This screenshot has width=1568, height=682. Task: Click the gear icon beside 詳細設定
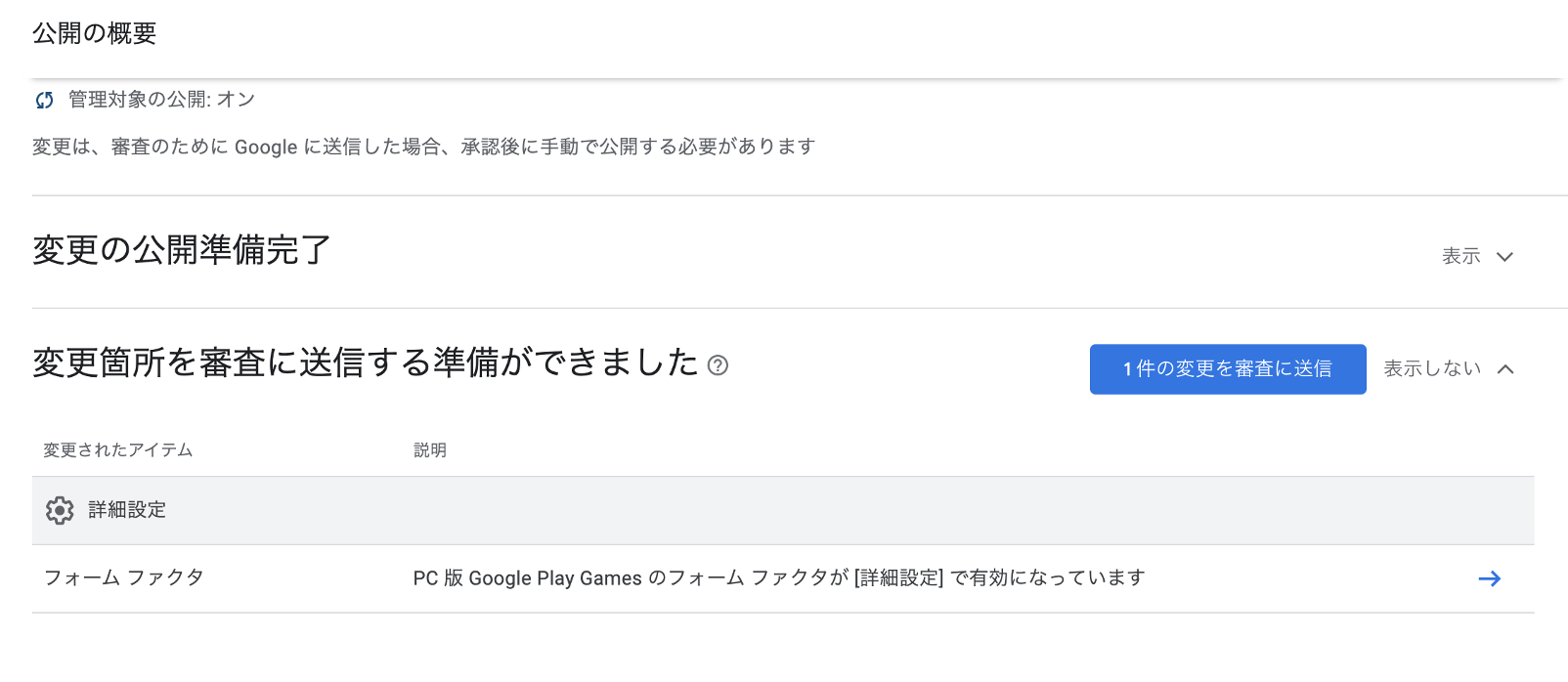(60, 510)
